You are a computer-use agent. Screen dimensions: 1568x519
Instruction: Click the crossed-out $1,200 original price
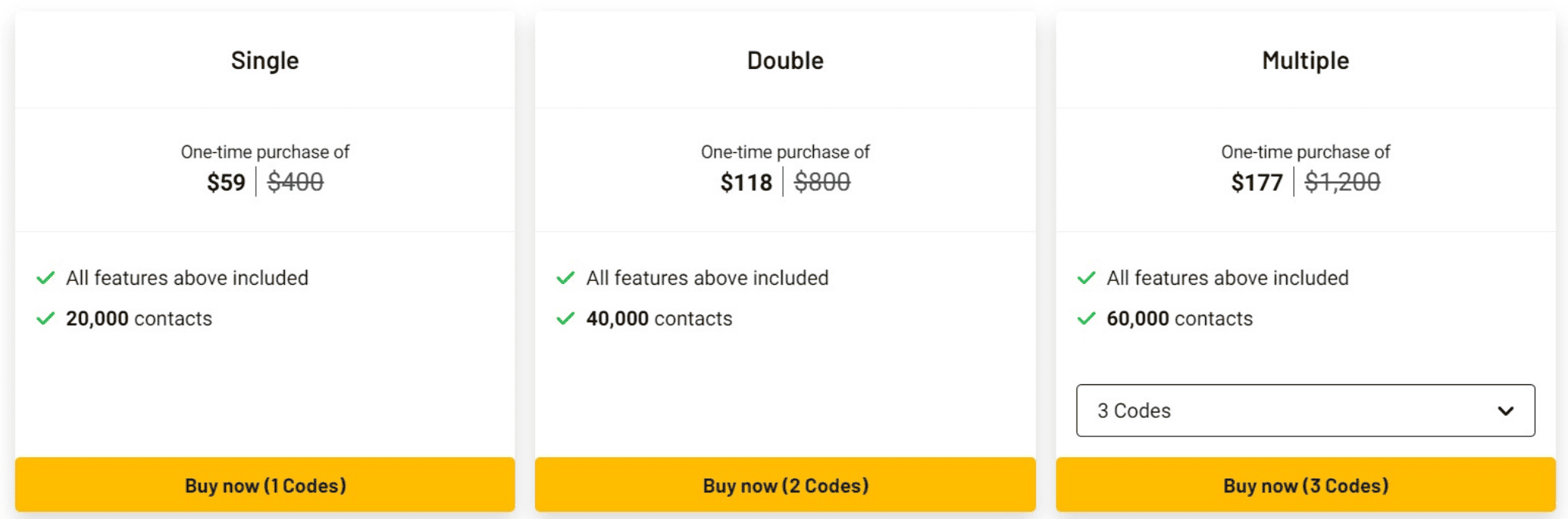(x=1342, y=182)
